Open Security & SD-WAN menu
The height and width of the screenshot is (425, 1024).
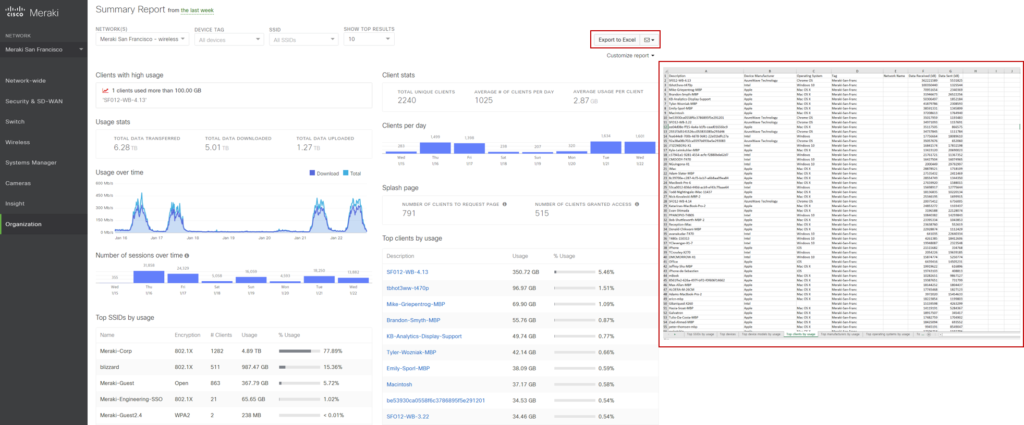pos(37,101)
